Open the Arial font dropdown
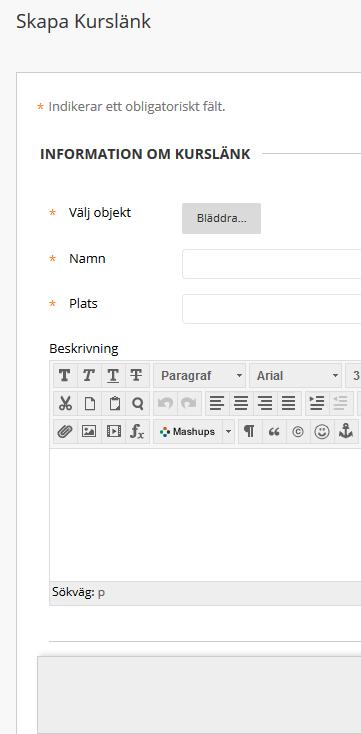Image resolution: width=361 pixels, height=734 pixels. point(295,375)
